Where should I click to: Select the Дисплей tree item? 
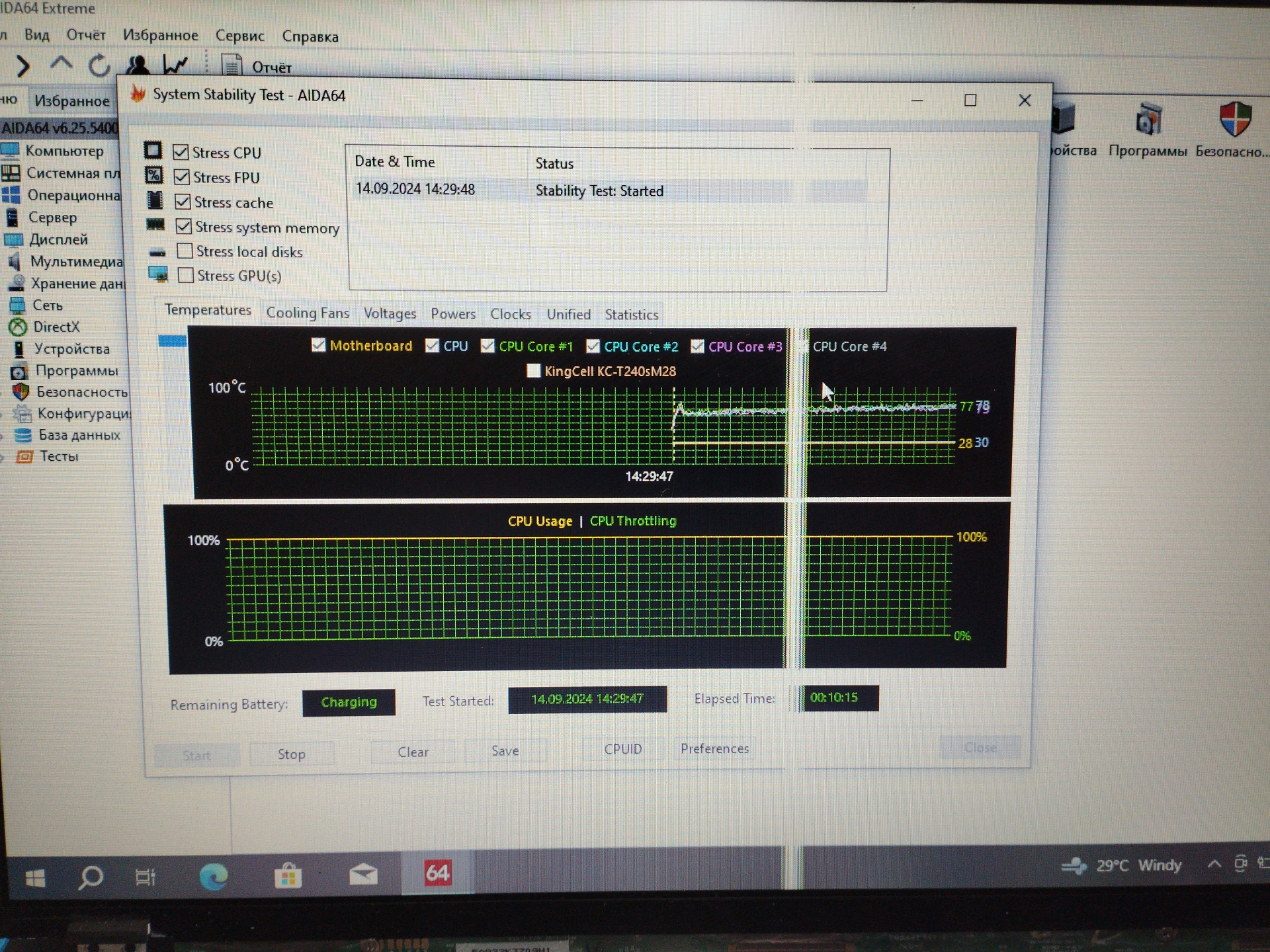coord(46,239)
